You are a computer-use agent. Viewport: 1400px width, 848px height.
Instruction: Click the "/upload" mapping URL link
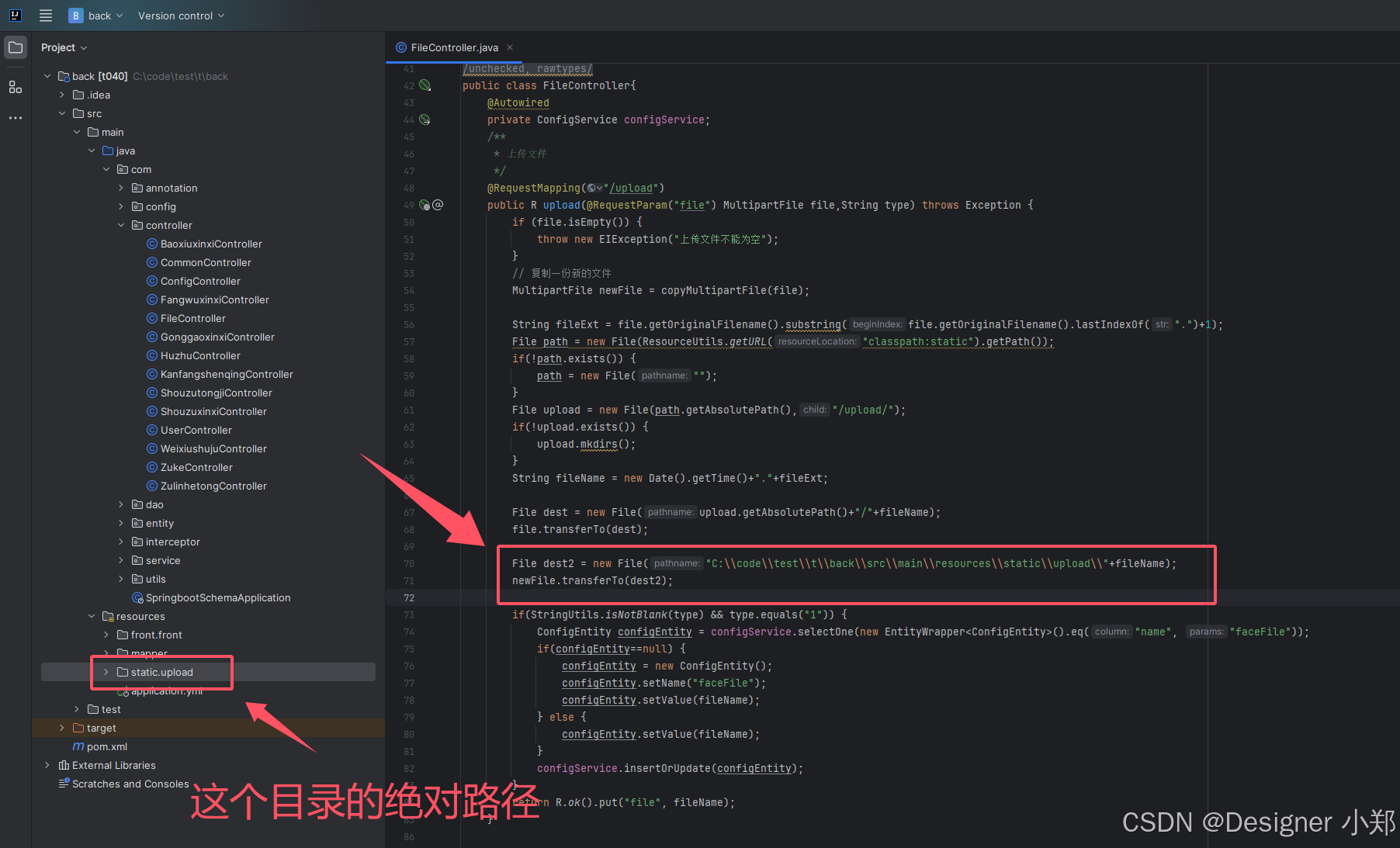click(x=631, y=188)
